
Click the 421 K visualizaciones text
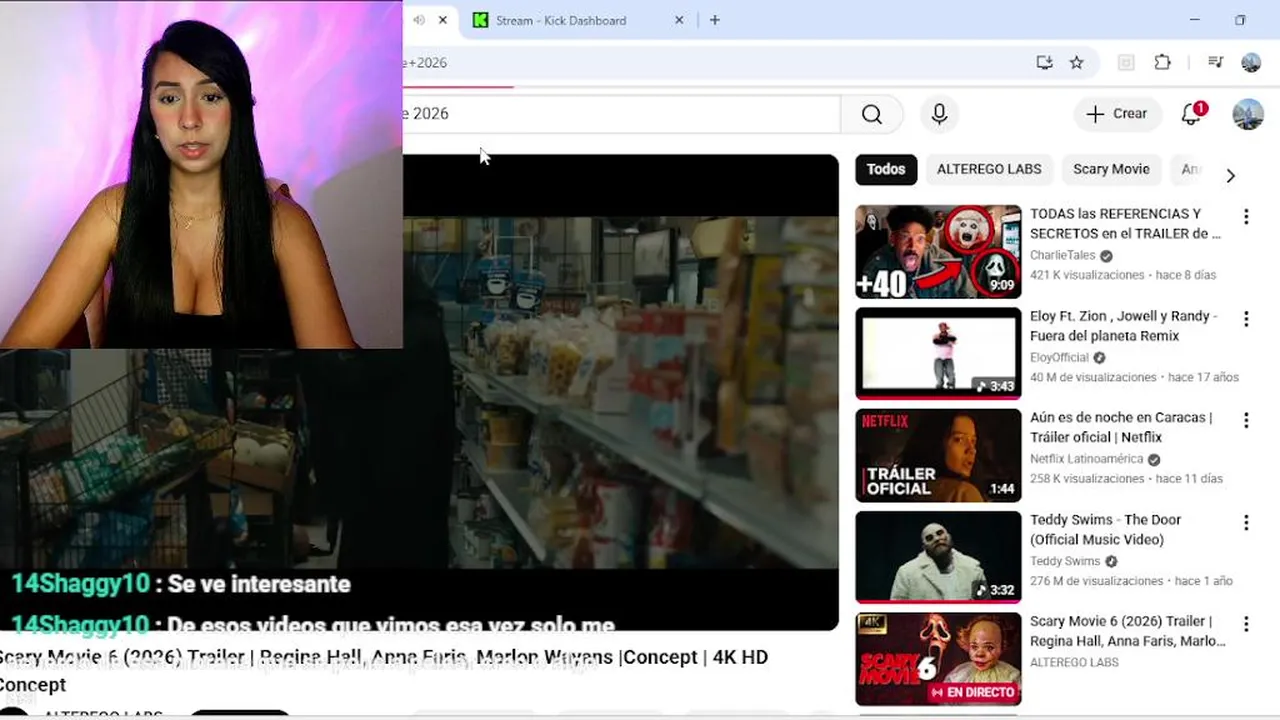[x=1087, y=275]
